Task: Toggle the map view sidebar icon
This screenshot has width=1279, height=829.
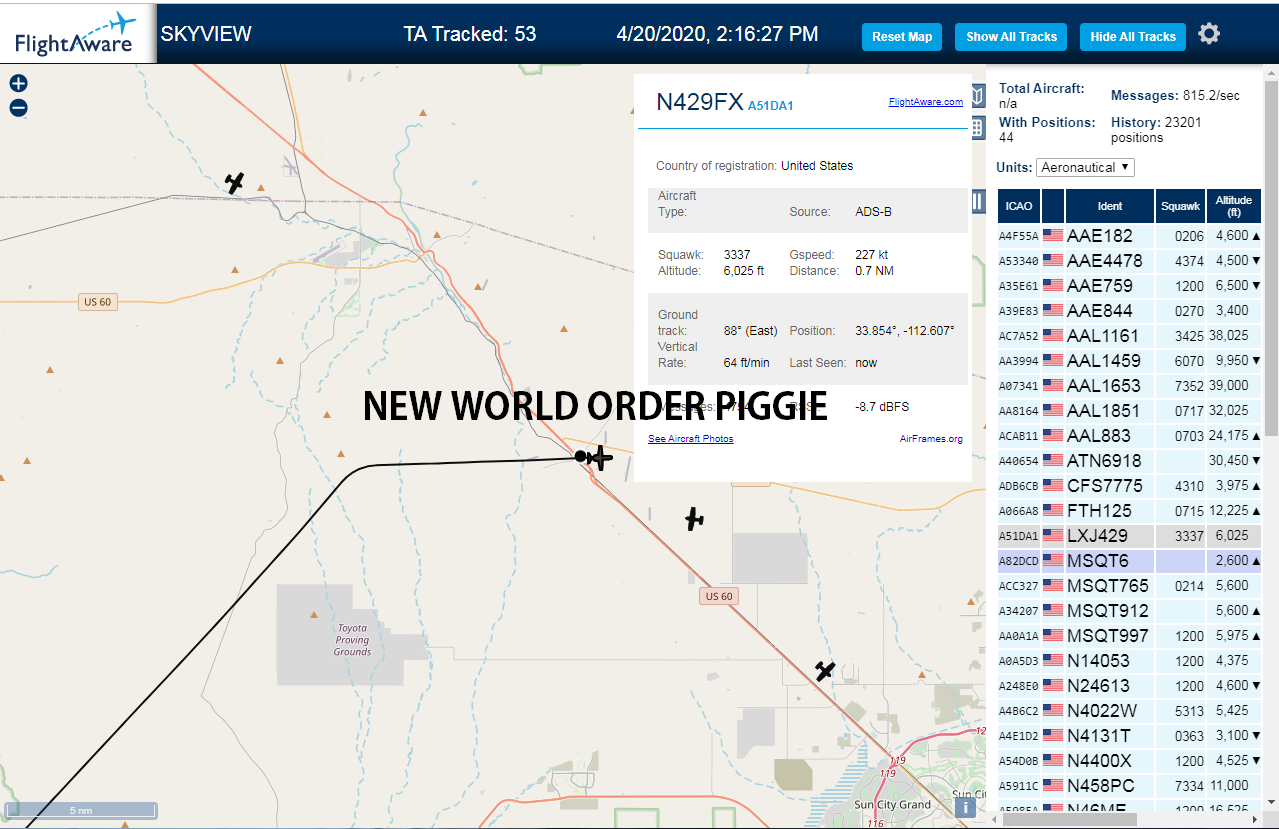Action: 978,97
